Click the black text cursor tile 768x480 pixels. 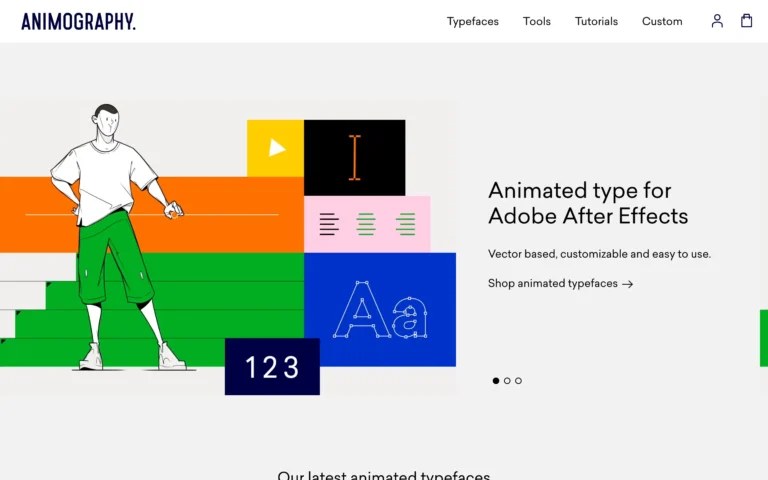point(355,158)
